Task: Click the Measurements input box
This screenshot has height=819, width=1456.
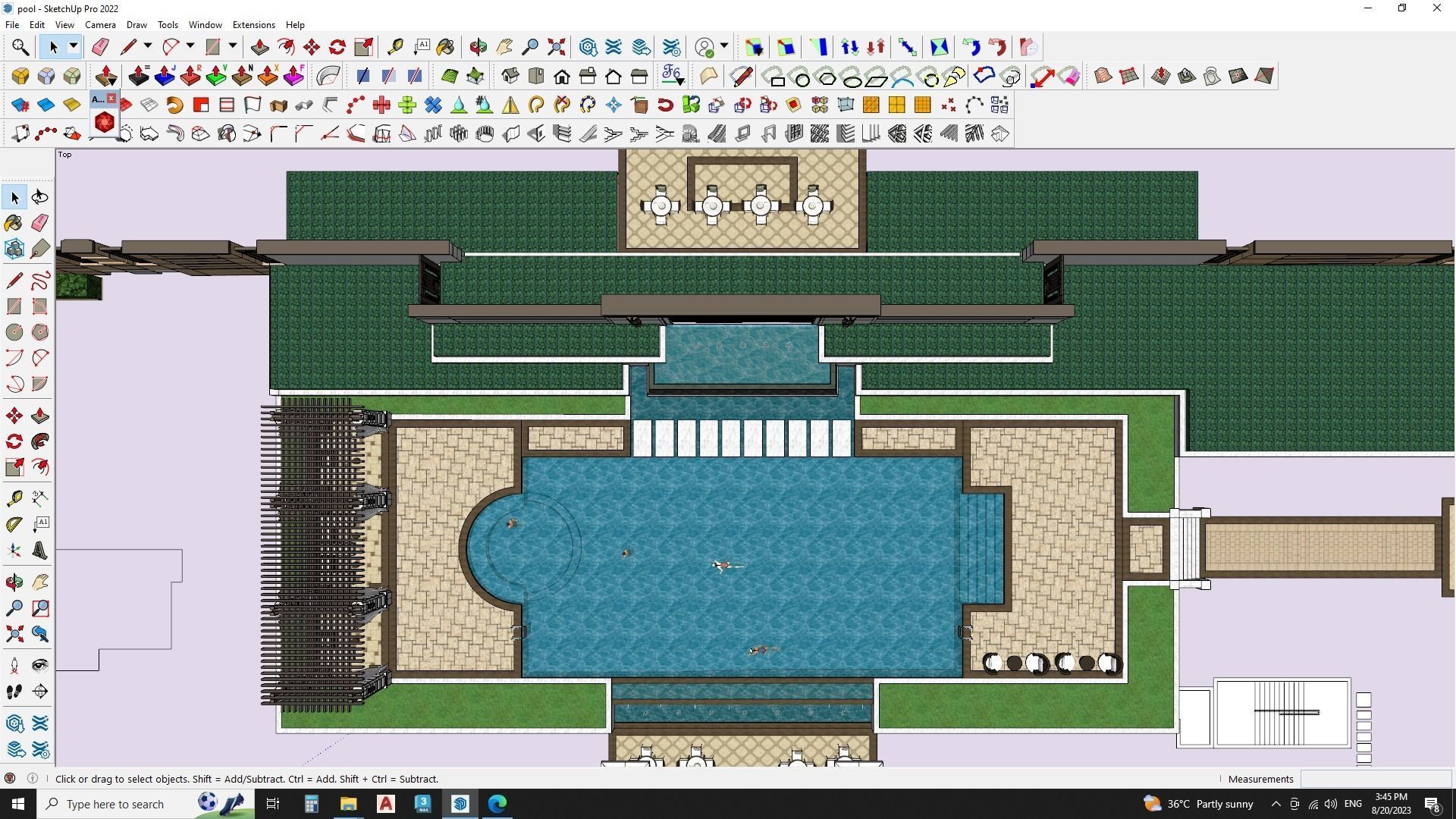Action: click(x=1375, y=779)
